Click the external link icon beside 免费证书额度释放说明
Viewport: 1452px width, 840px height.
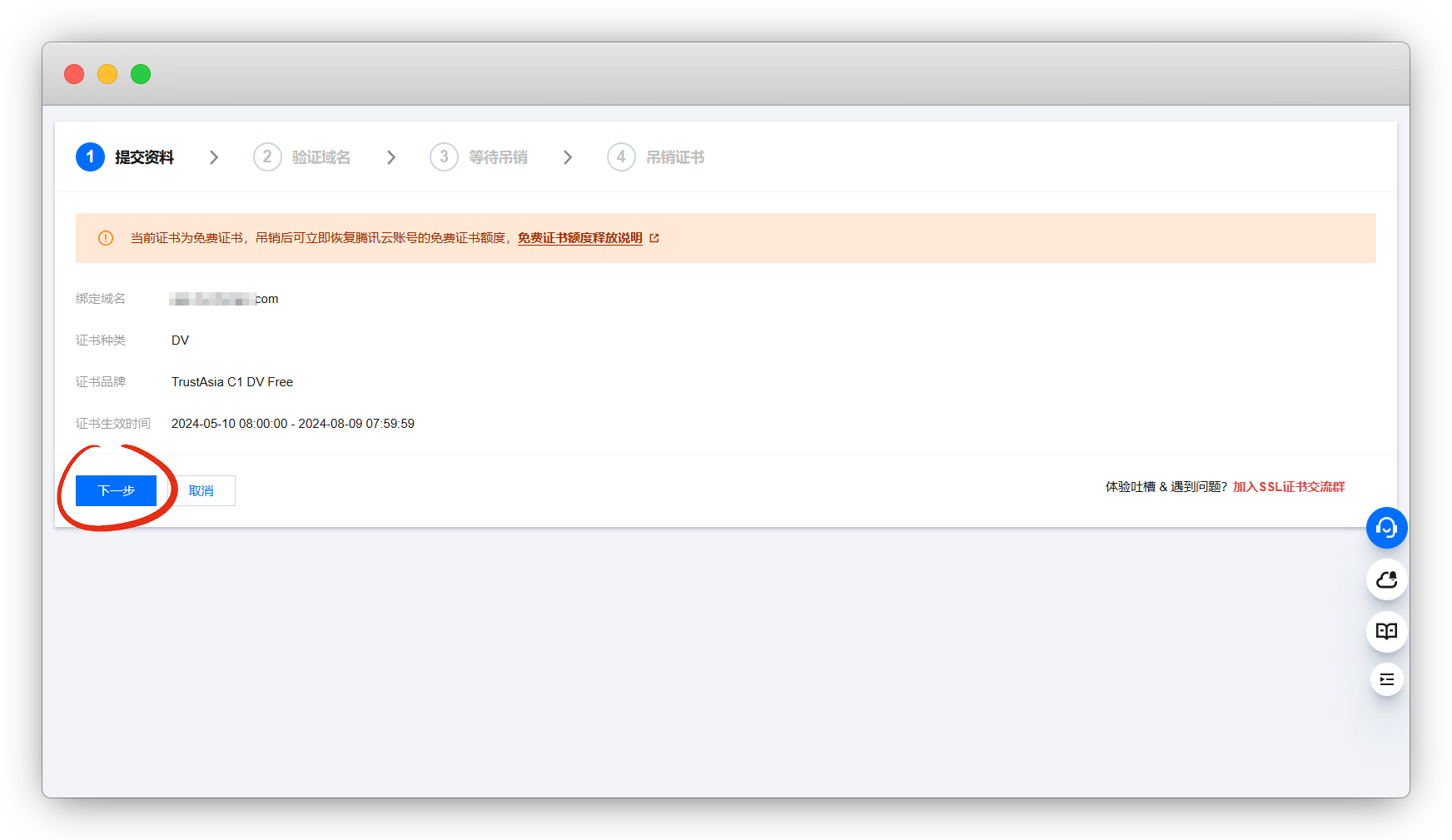(x=654, y=238)
